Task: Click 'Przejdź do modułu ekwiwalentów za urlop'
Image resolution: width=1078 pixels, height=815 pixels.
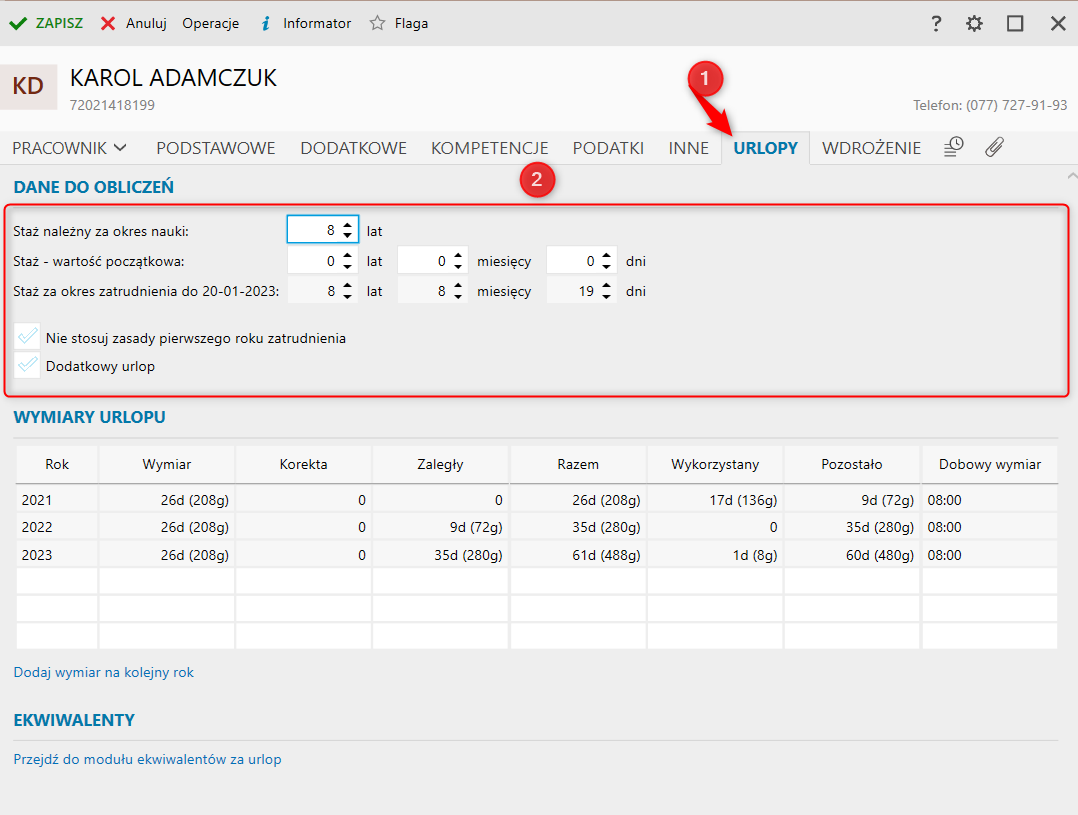Action: [147, 759]
